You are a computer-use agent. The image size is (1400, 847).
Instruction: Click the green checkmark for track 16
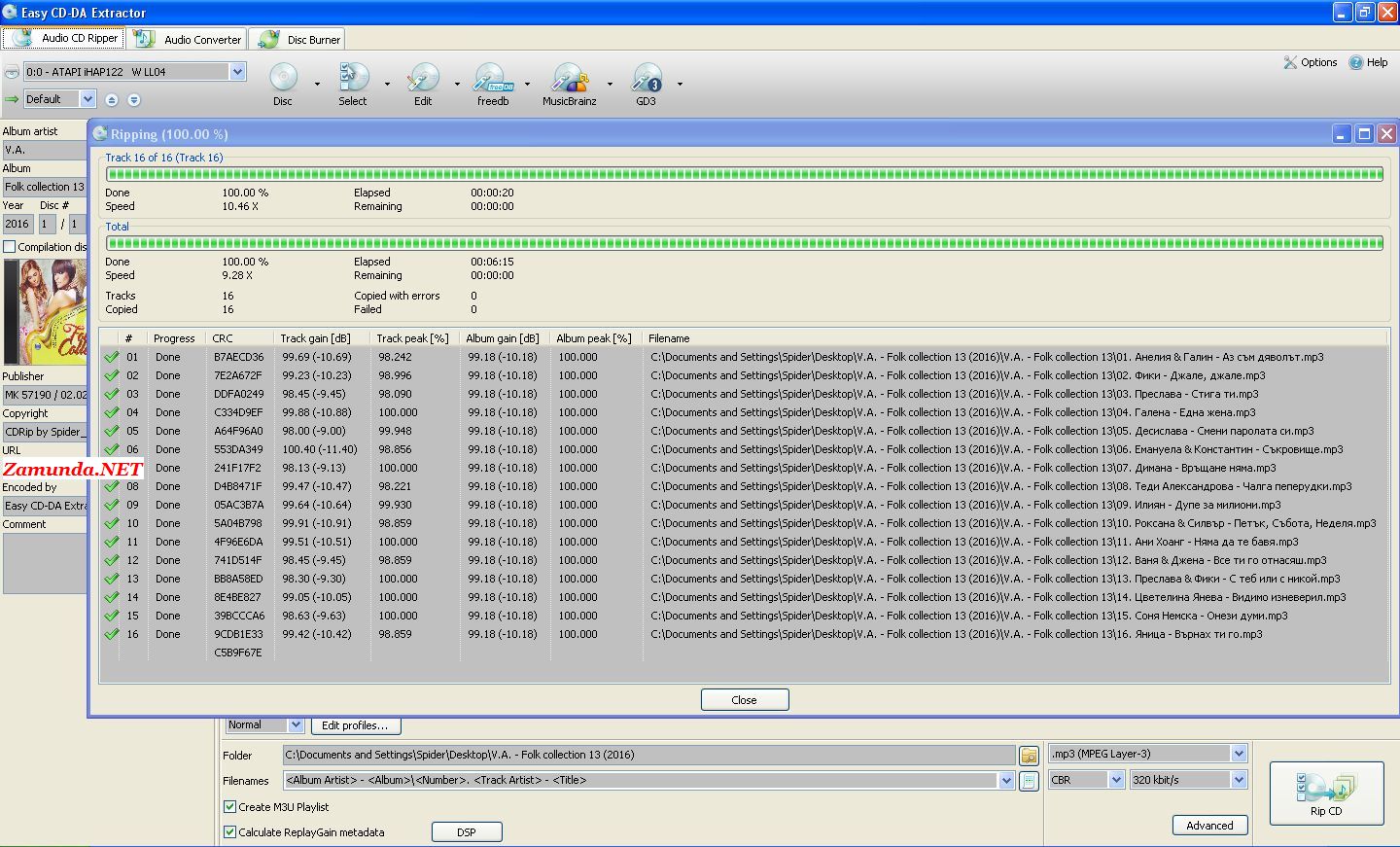coord(112,634)
